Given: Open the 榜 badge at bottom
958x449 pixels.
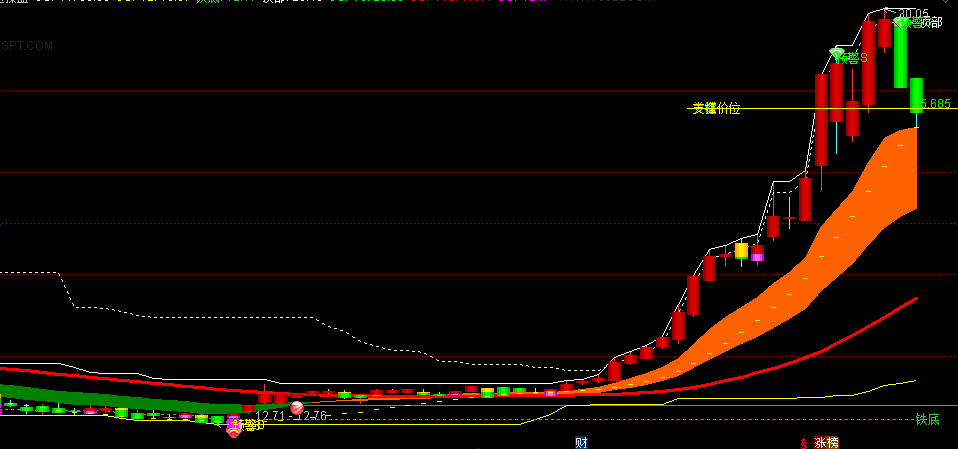Looking at the screenshot, I should [x=833, y=443].
